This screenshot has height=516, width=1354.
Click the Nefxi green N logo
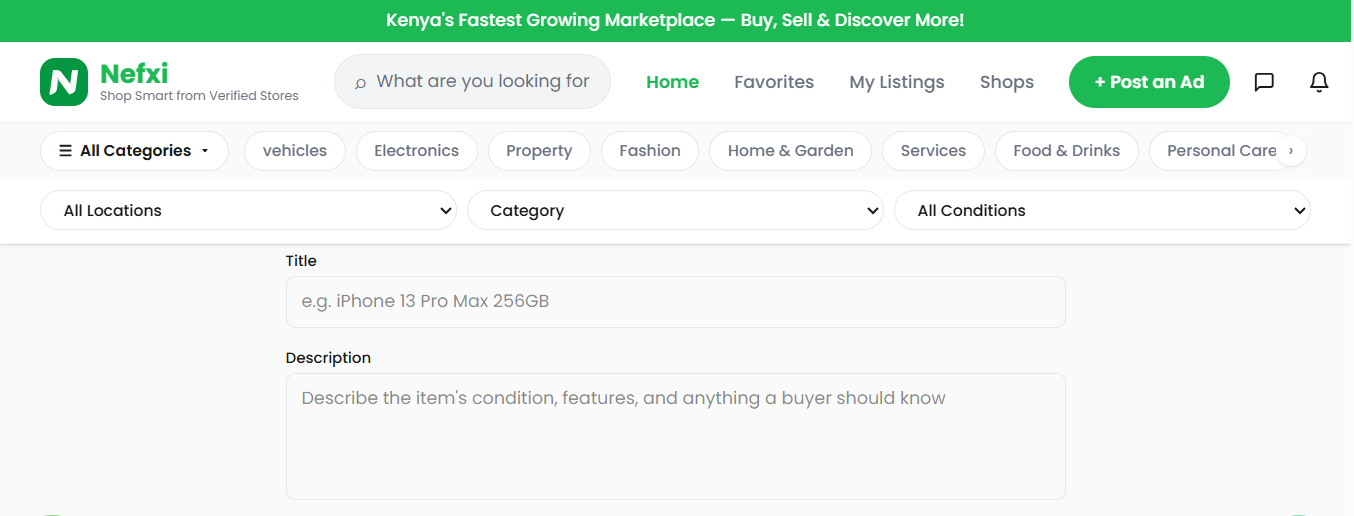(x=64, y=82)
